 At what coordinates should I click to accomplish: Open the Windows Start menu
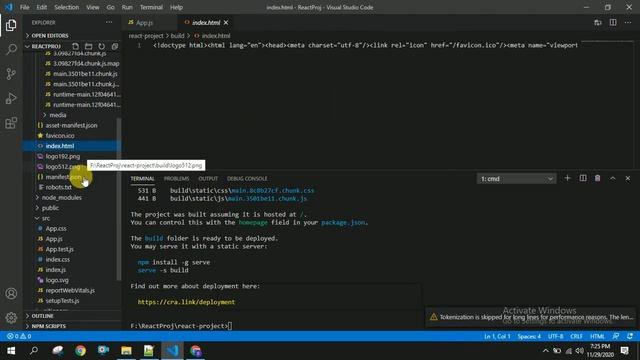11,351
